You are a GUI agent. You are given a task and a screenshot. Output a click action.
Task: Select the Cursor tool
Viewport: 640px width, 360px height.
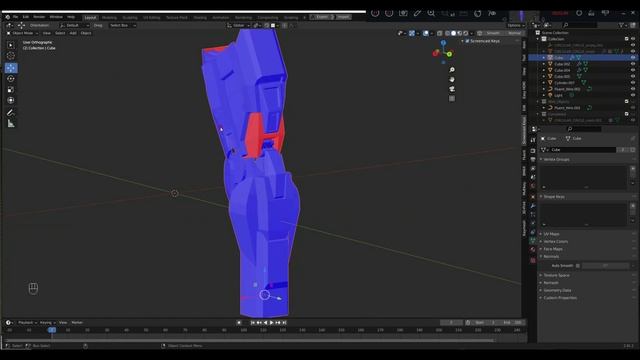tap(11, 56)
